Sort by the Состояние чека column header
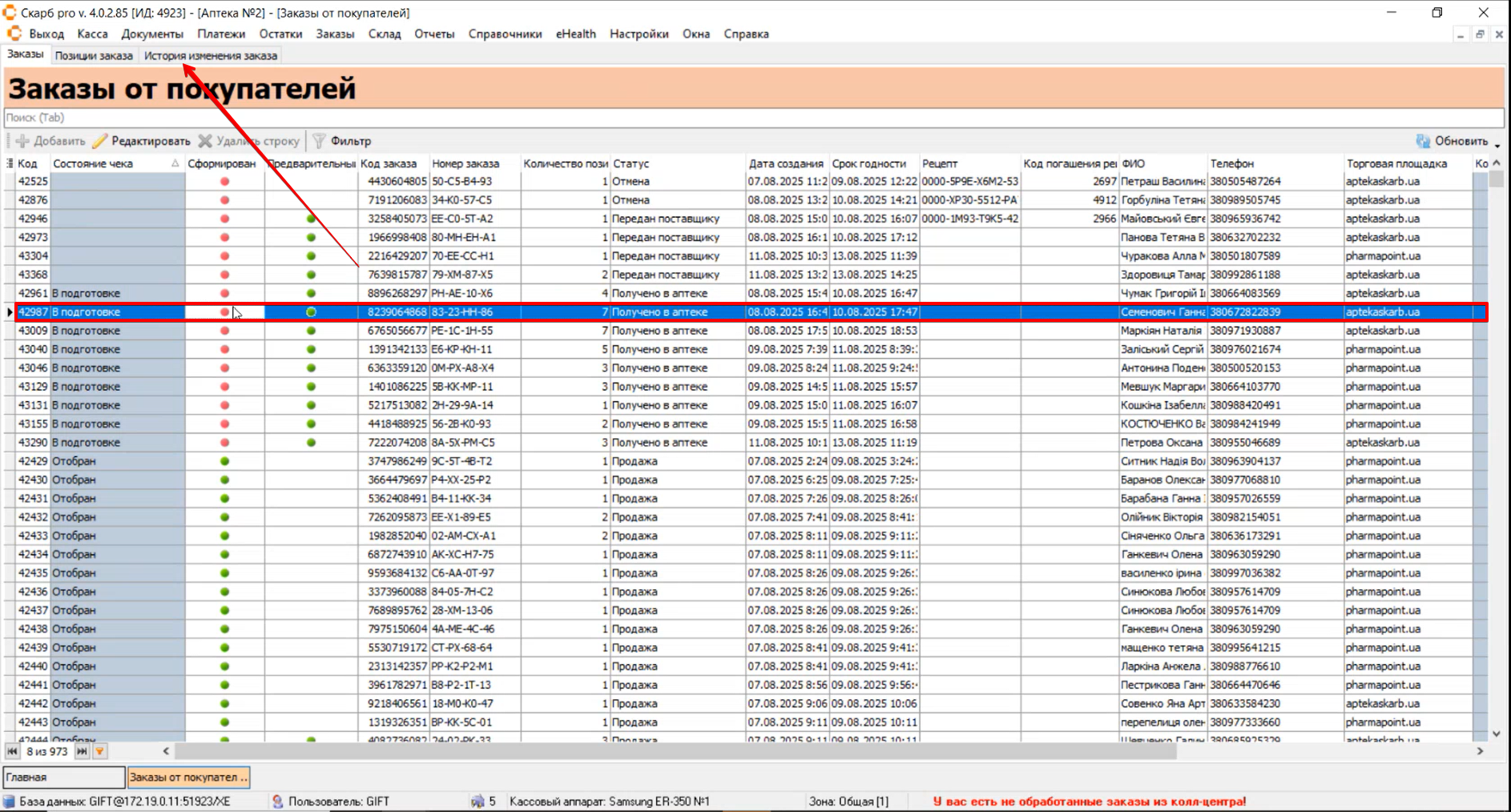 (112, 163)
